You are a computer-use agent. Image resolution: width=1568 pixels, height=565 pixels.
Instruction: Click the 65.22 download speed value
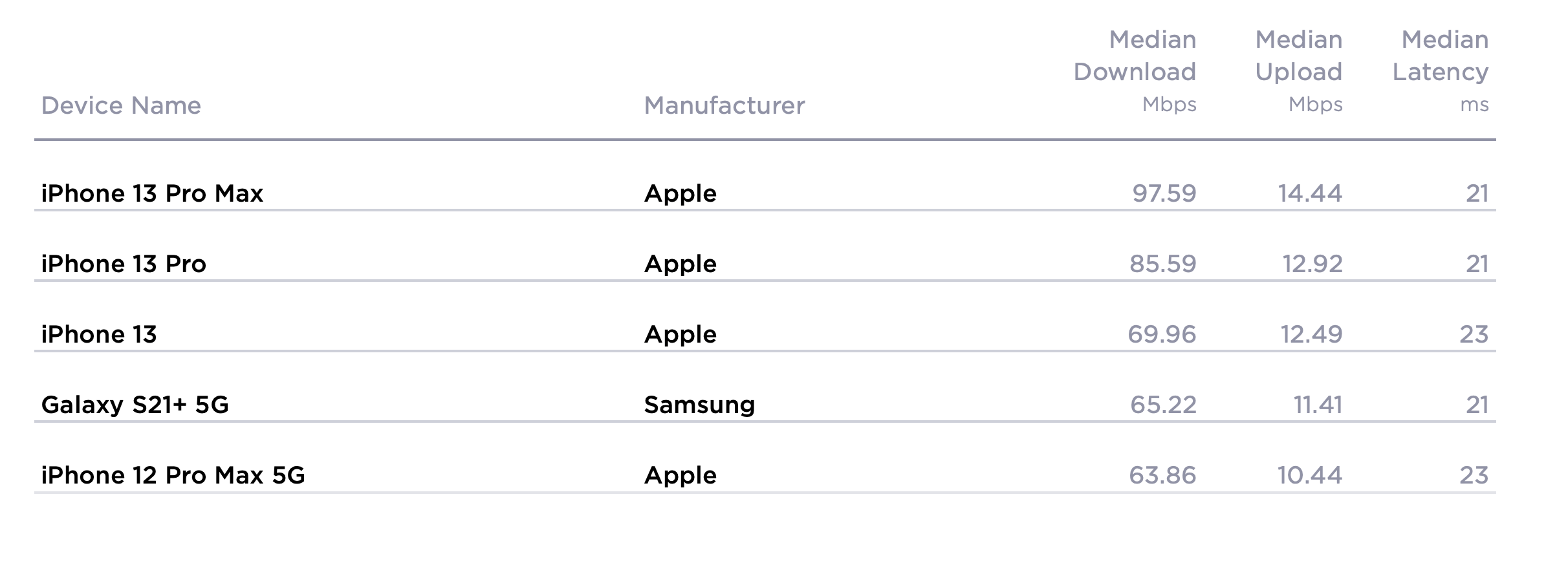(1164, 405)
